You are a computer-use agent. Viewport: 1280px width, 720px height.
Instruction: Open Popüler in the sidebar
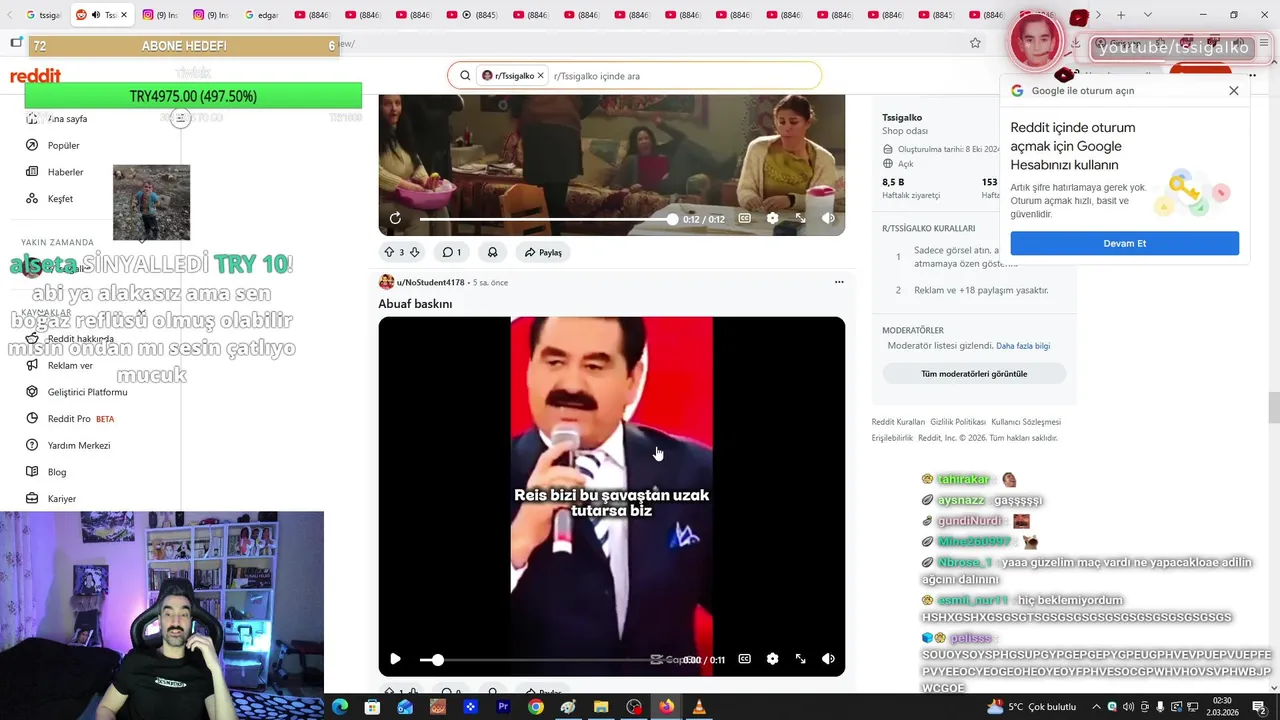point(63,145)
